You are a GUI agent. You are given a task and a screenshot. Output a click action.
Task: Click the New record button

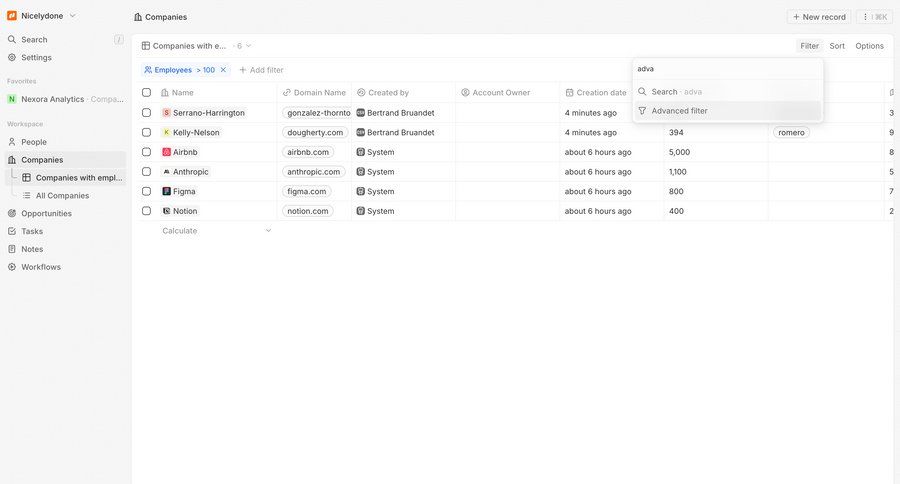819,17
